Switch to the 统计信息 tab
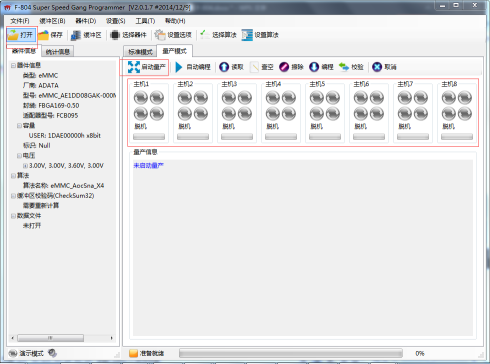 (x=58, y=52)
